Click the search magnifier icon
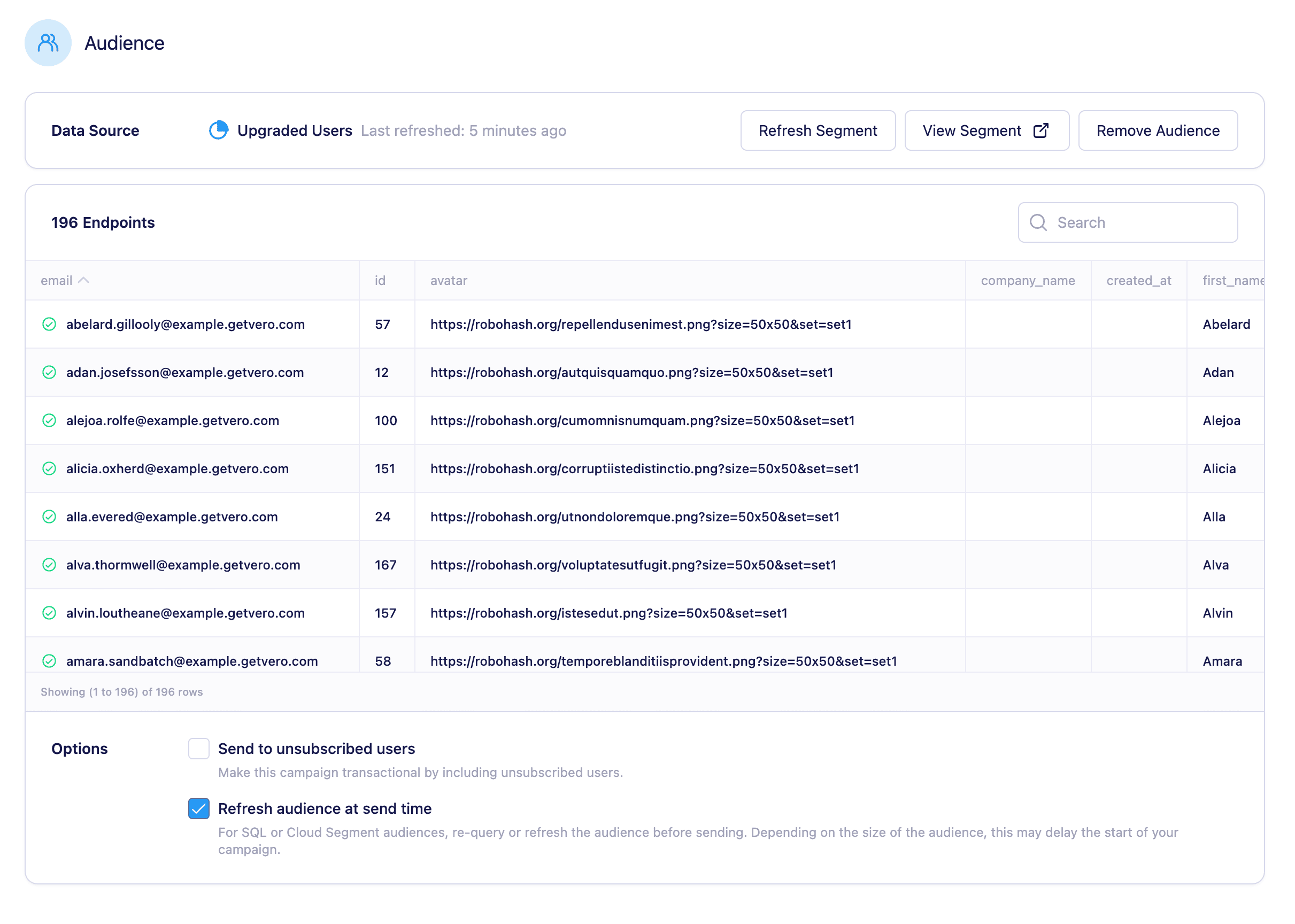The height and width of the screenshot is (924, 1295). click(x=1038, y=222)
